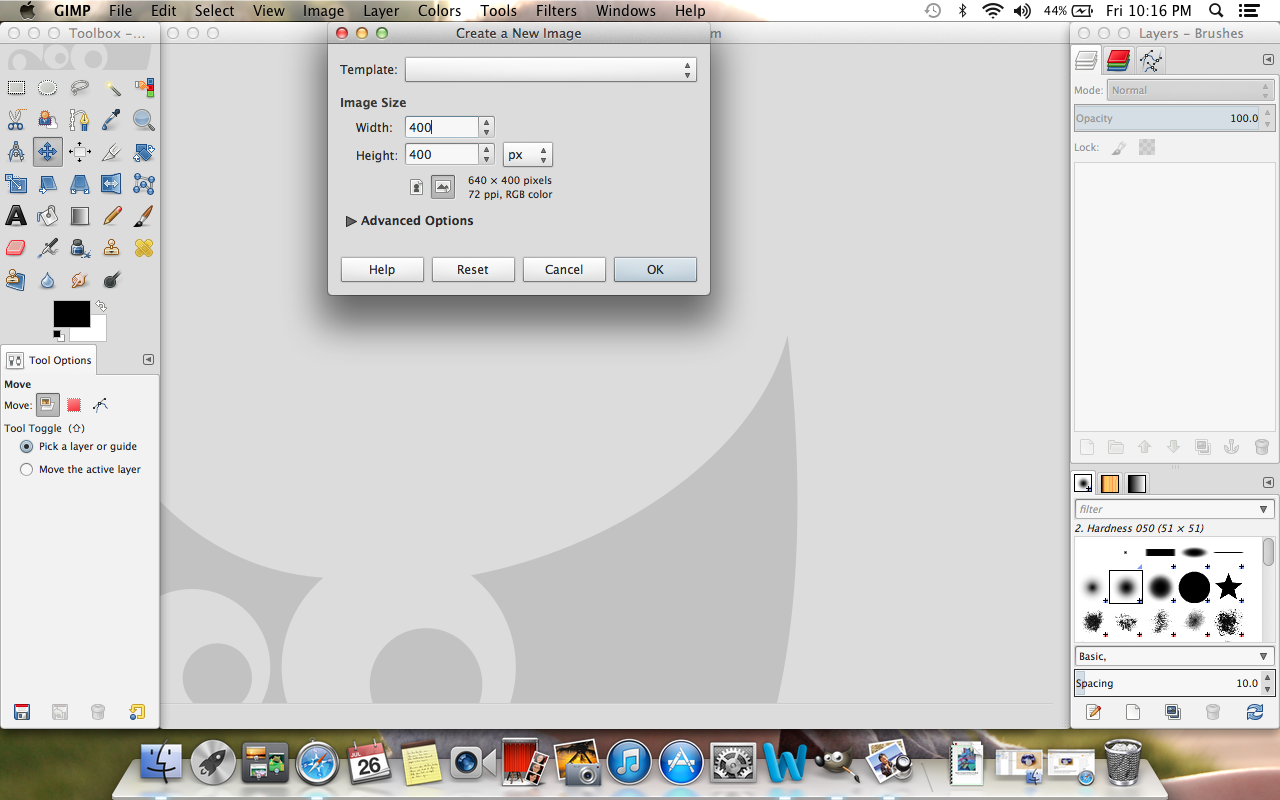Image resolution: width=1280 pixels, height=800 pixels.
Task: Select the Text tool
Action: coord(16,216)
